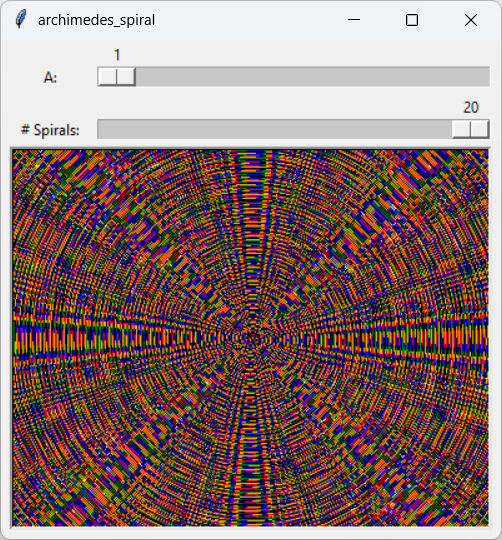Close the archimedes_spiral window
Viewport: 502px width, 540px height.
coord(471,20)
